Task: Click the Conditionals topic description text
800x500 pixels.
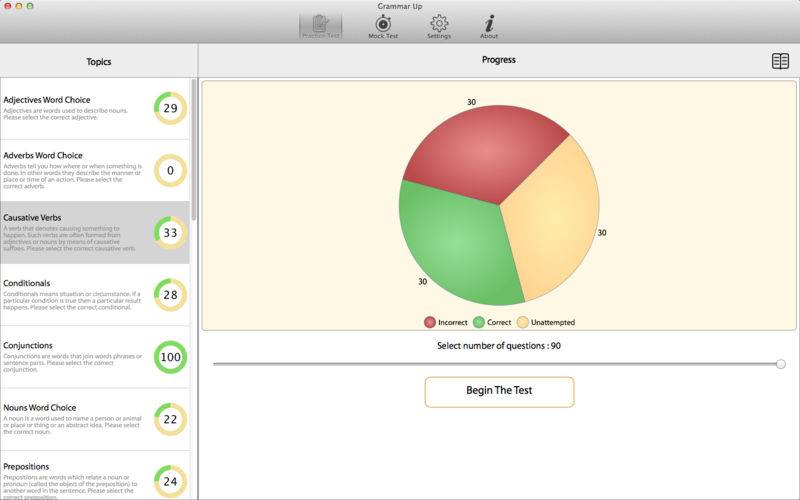Action: click(x=72, y=301)
